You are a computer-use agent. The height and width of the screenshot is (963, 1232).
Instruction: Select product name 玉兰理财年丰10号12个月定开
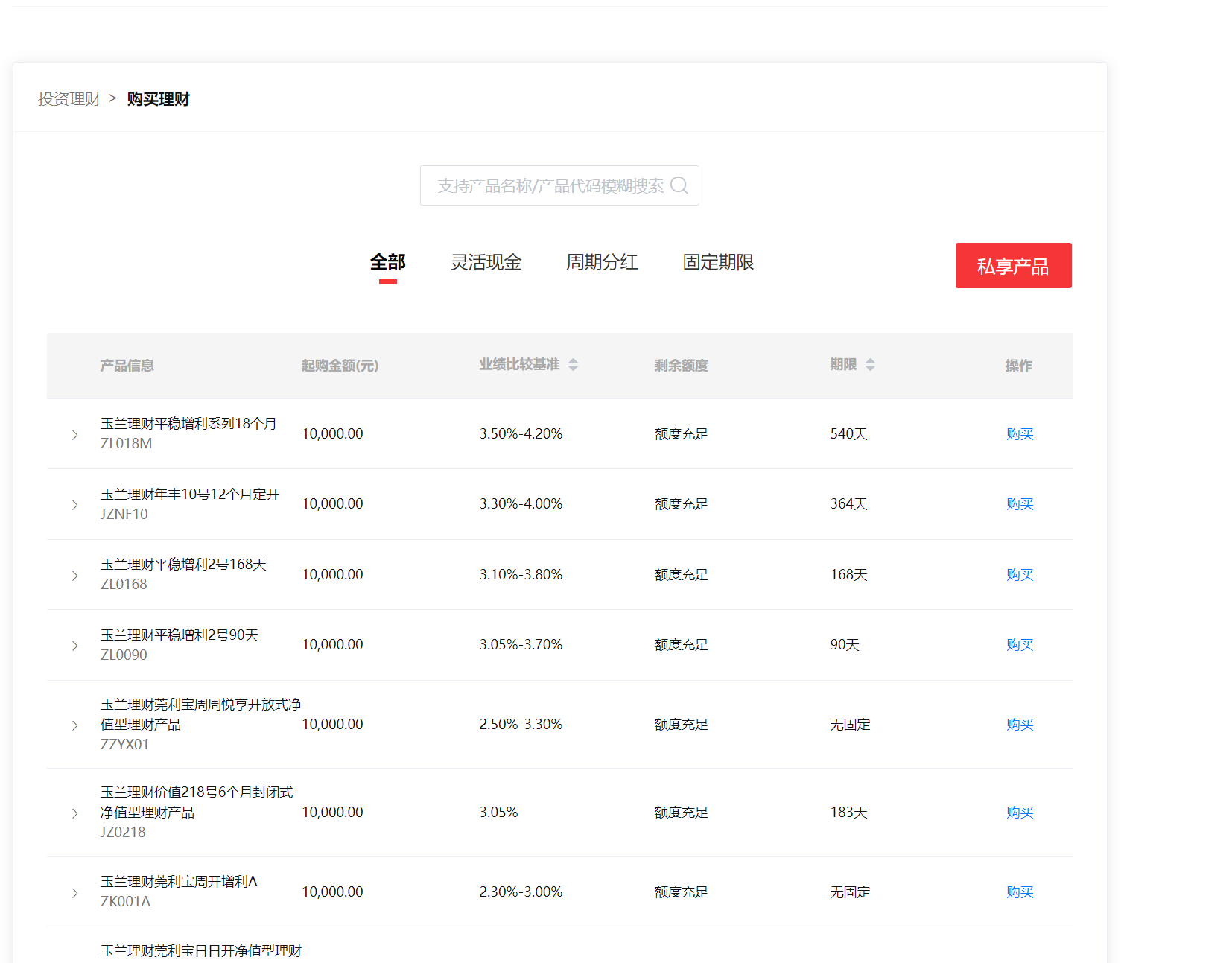click(x=190, y=495)
